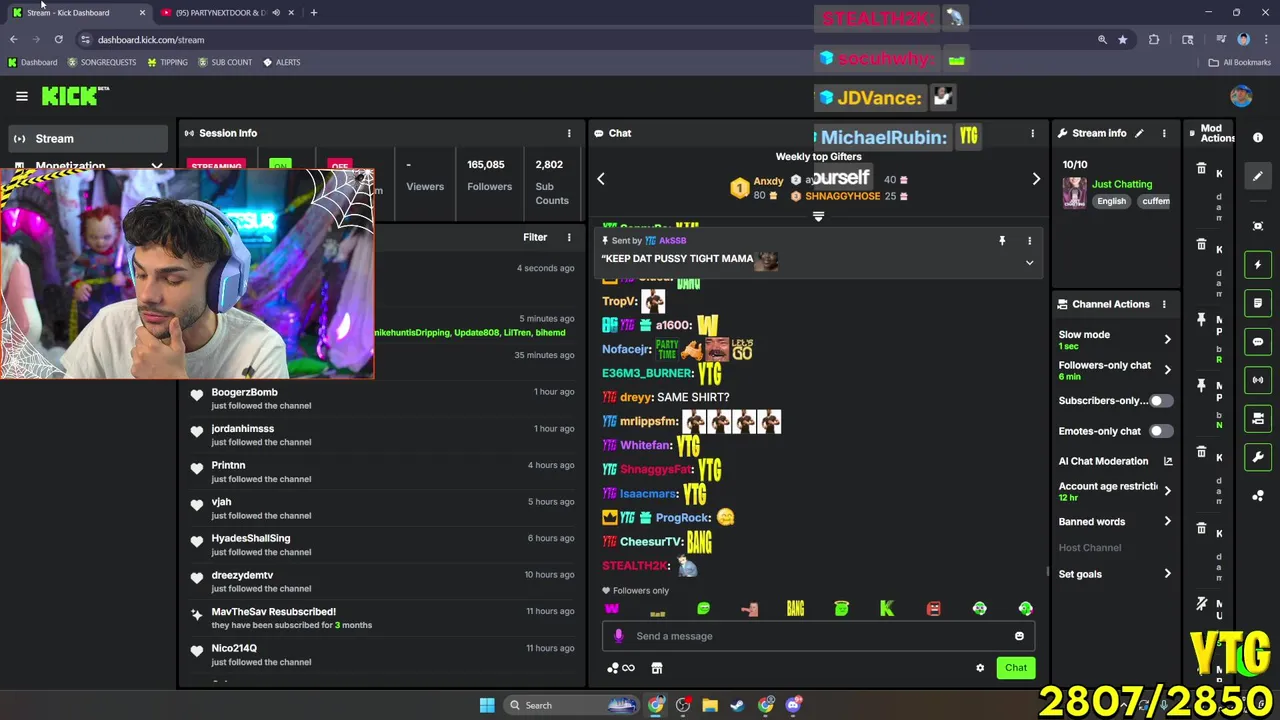Open the activity feed Filter
Viewport: 1280px width, 720px height.
(535, 238)
